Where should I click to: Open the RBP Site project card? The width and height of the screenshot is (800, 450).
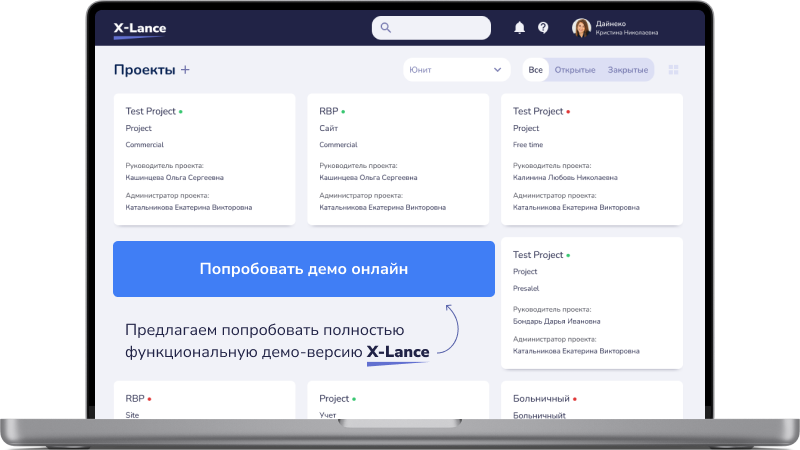[x=204, y=400]
